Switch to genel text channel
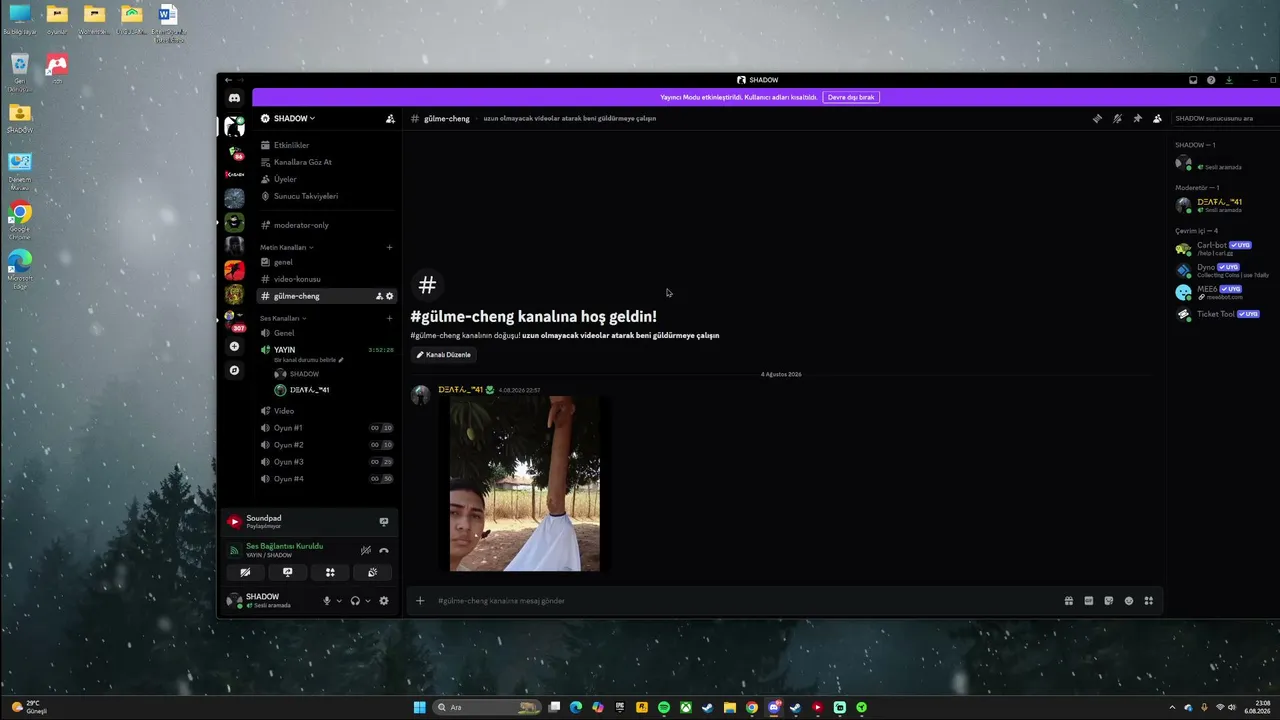Screen dimensions: 1280x720 click(x=327, y=262)
